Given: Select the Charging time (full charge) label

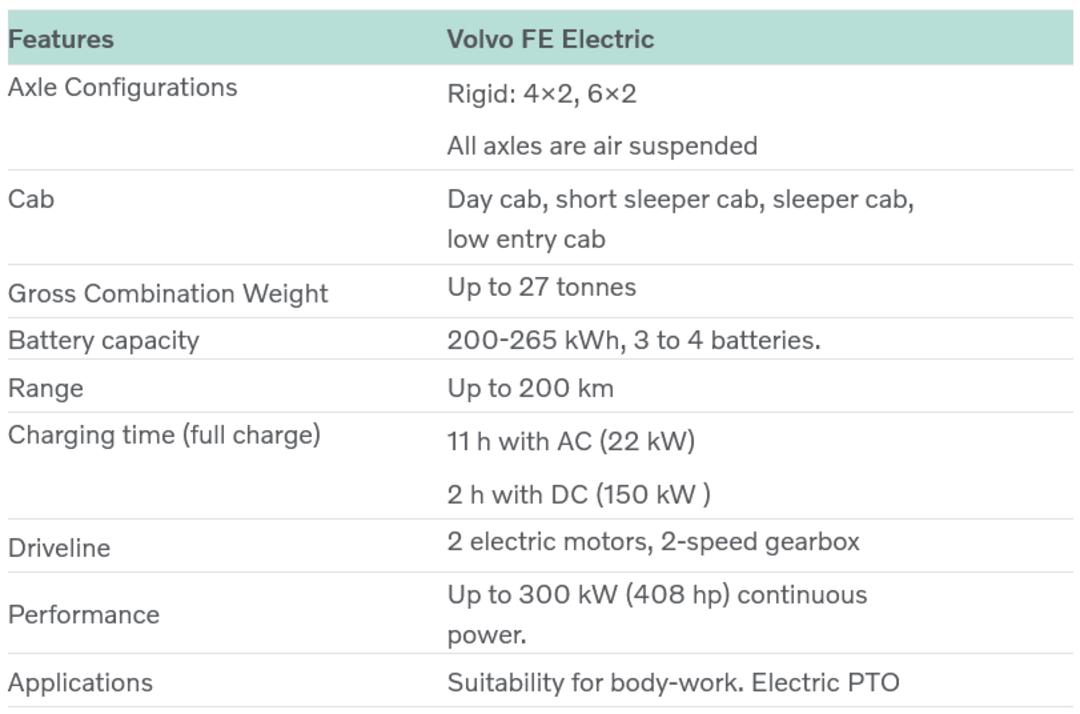Looking at the screenshot, I should pos(164,435).
